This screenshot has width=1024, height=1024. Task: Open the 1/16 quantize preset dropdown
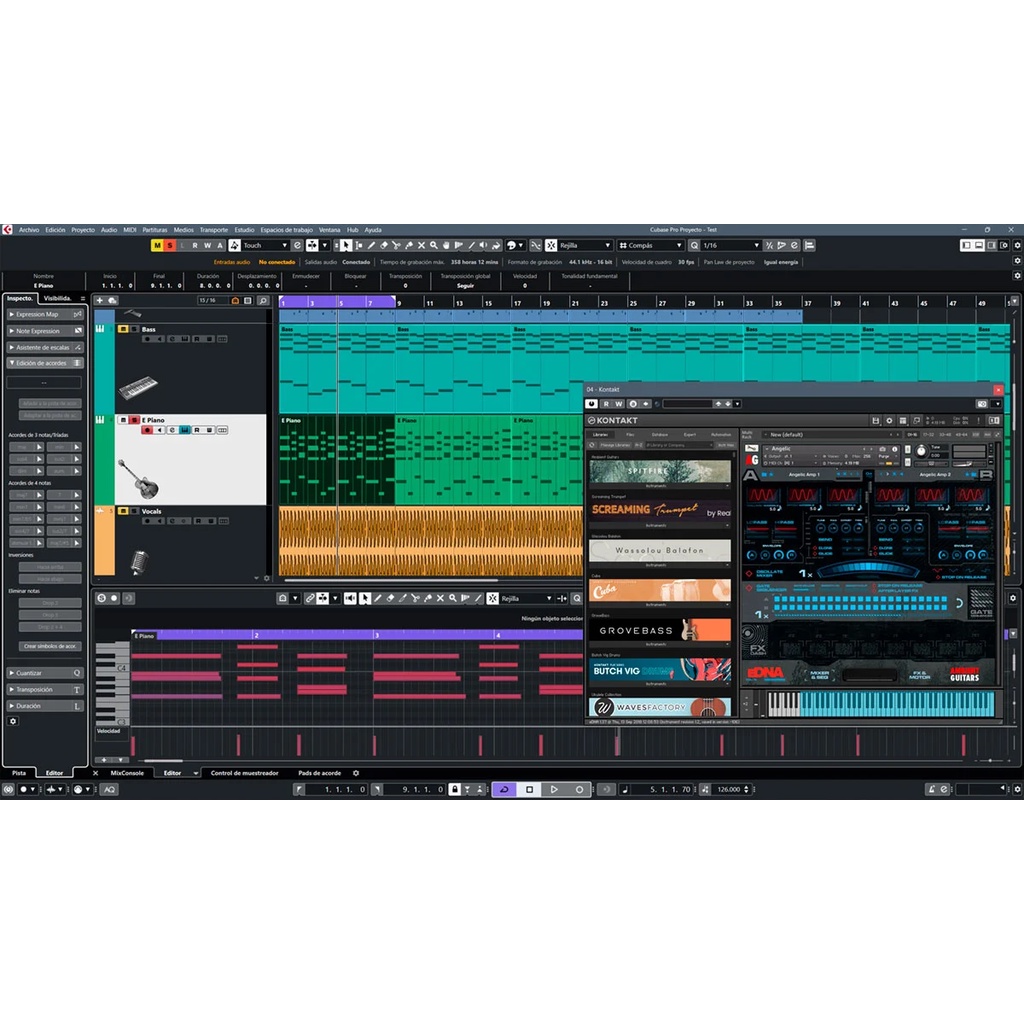731,246
